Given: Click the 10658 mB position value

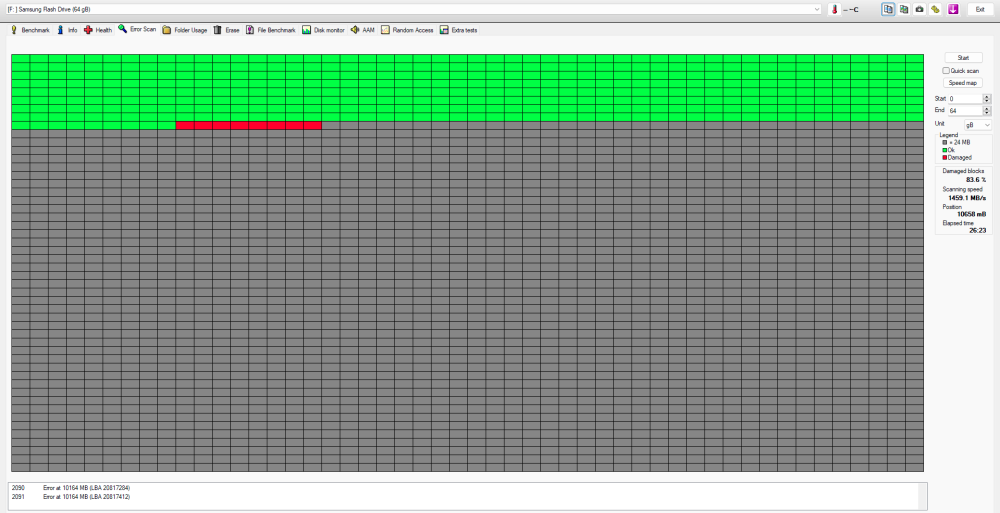Looking at the screenshot, I should pos(971,214).
